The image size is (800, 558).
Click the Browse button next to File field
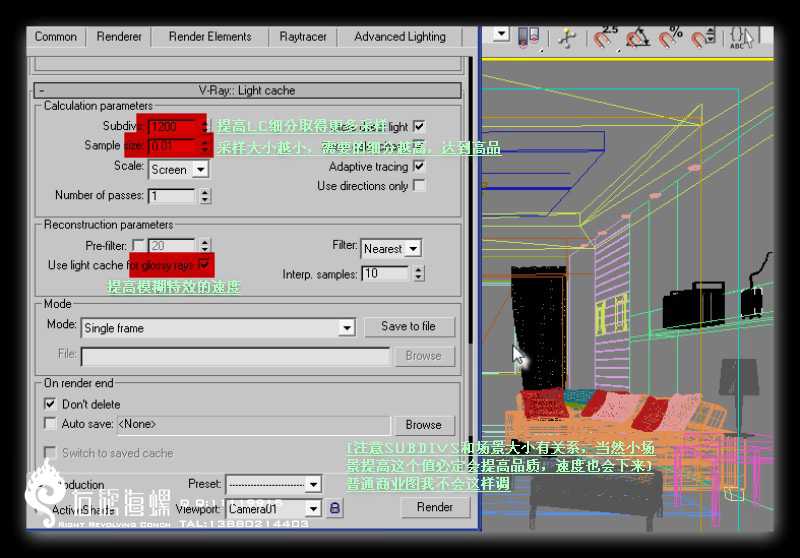[x=423, y=356]
